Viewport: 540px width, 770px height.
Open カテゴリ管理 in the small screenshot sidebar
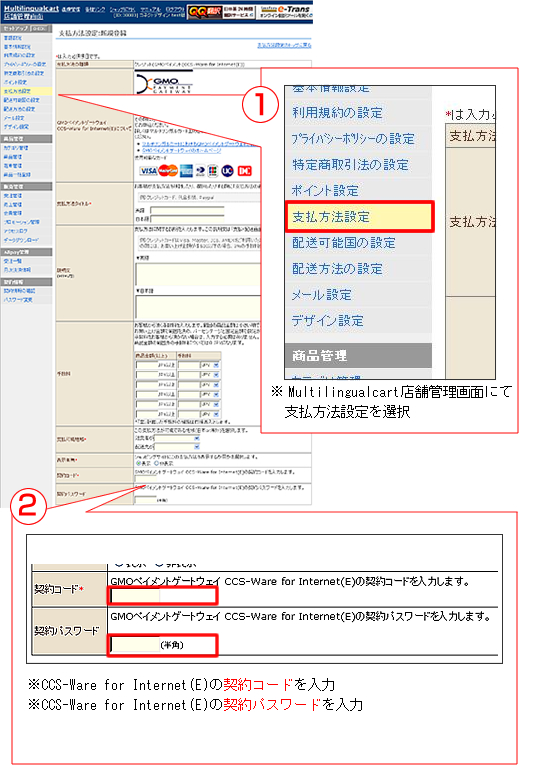coord(16,148)
